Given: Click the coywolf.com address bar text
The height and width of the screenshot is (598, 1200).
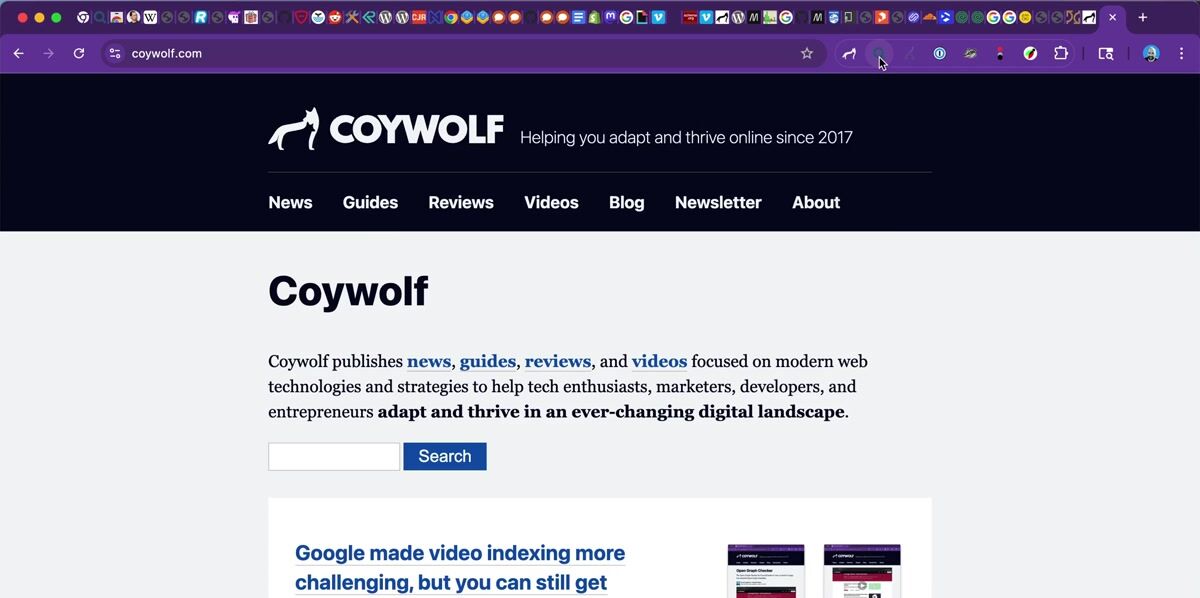Looking at the screenshot, I should (x=167, y=53).
